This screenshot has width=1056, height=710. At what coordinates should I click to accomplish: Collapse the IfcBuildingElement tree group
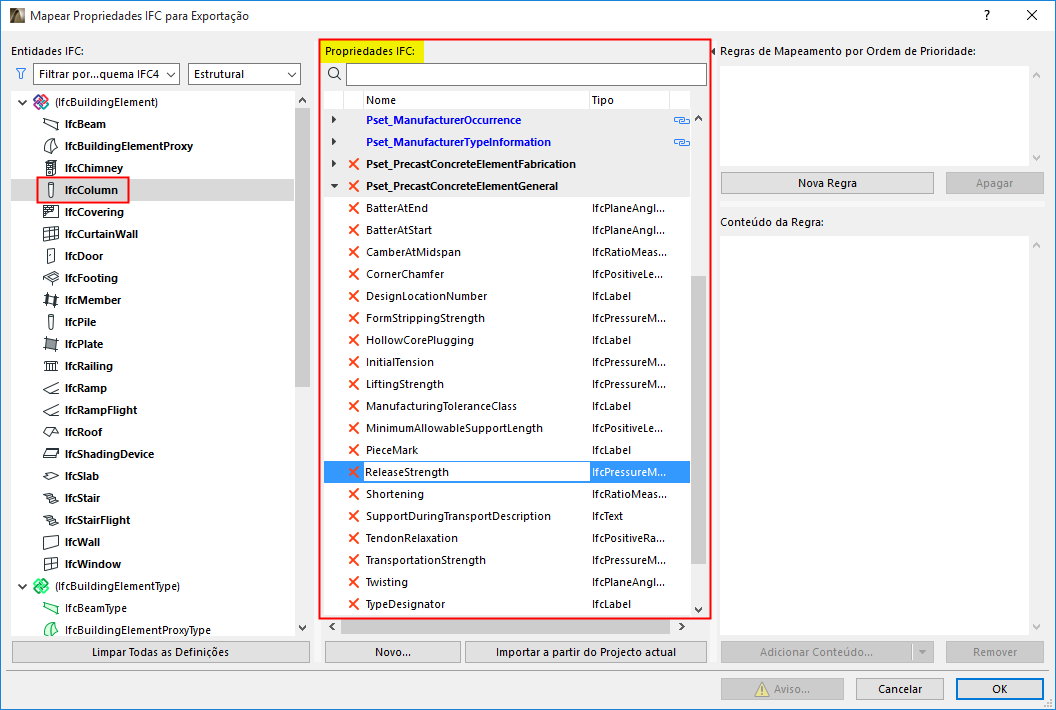(22, 102)
